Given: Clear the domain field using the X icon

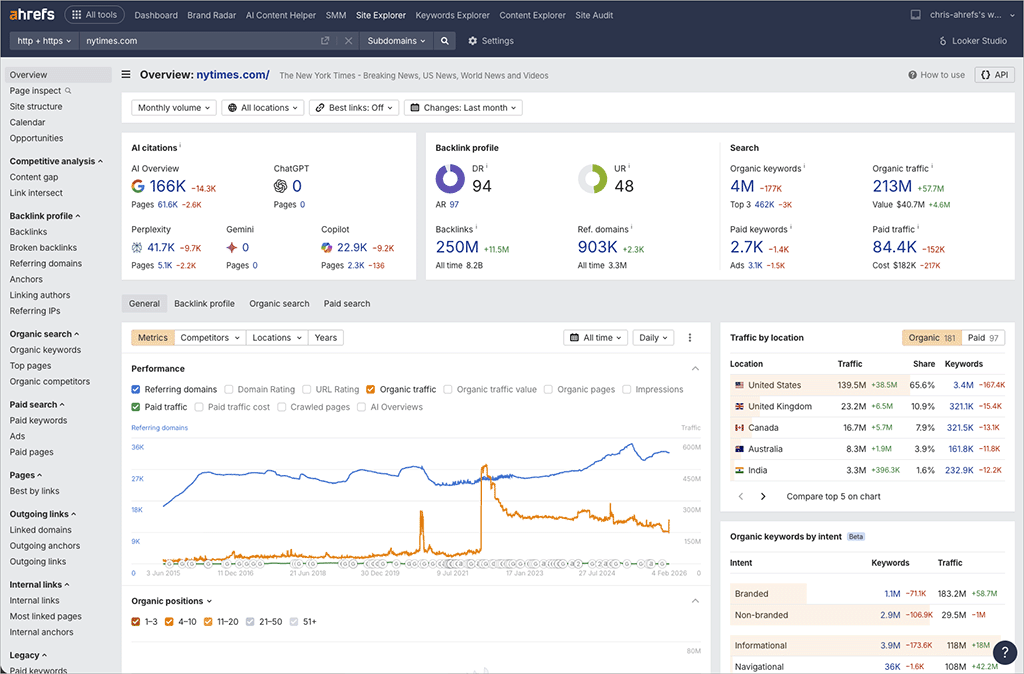Looking at the screenshot, I should coord(348,43).
